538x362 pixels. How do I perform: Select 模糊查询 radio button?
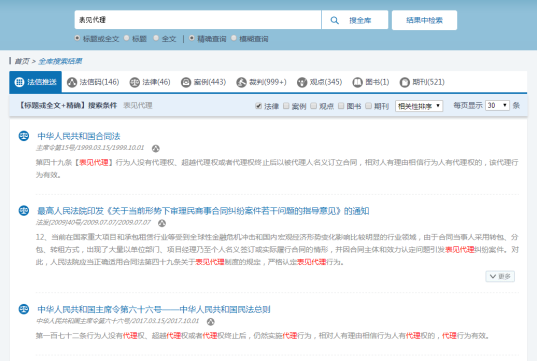tap(234, 38)
